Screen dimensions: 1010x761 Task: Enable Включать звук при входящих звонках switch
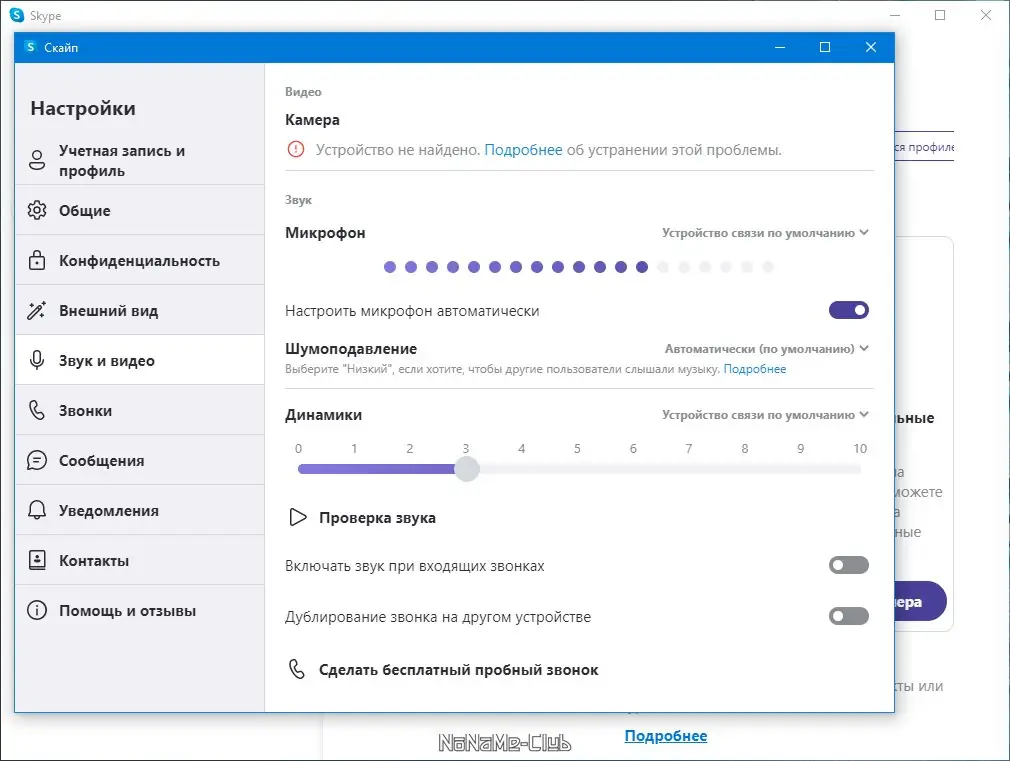tap(848, 565)
